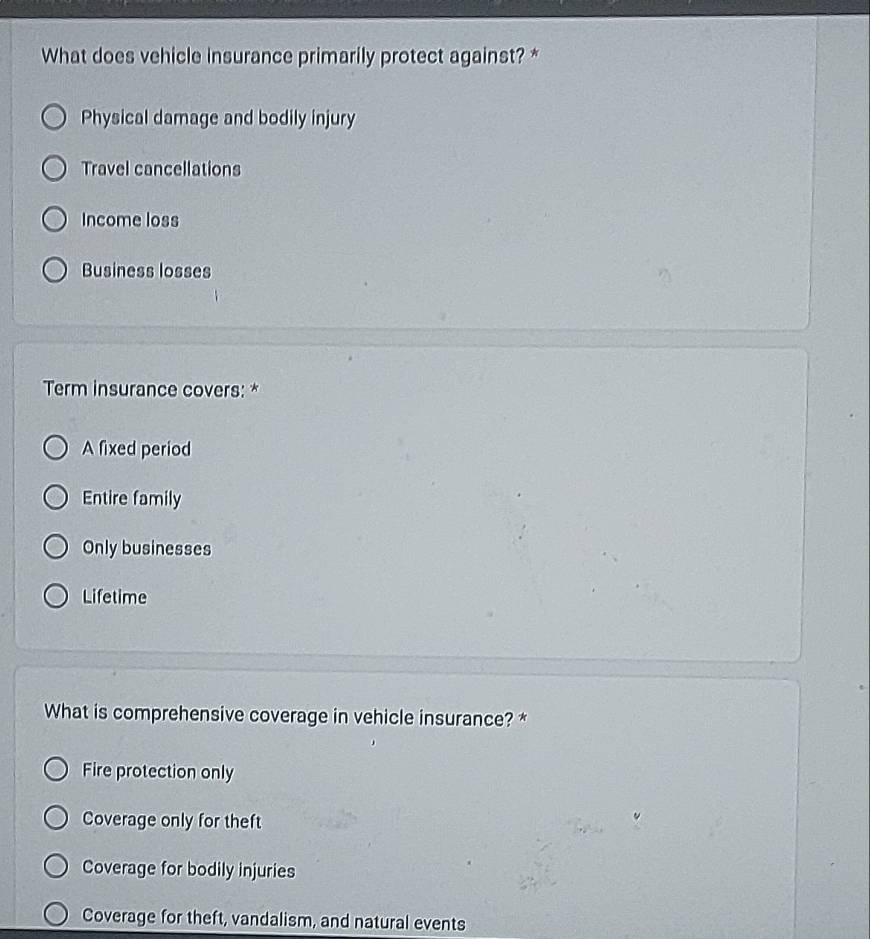Click the 'Lifetime' answer label

114,597
